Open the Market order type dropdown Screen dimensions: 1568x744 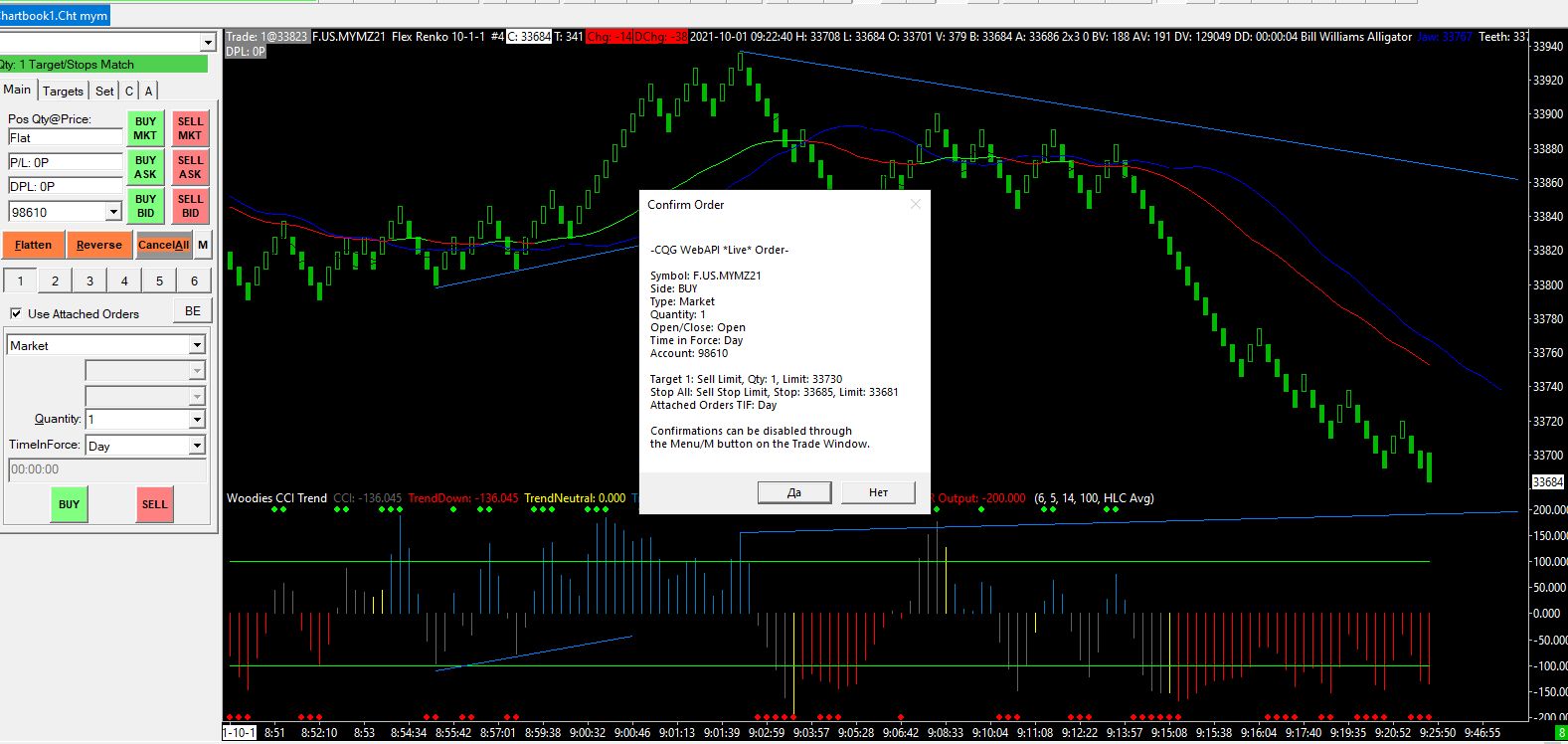tap(197, 345)
